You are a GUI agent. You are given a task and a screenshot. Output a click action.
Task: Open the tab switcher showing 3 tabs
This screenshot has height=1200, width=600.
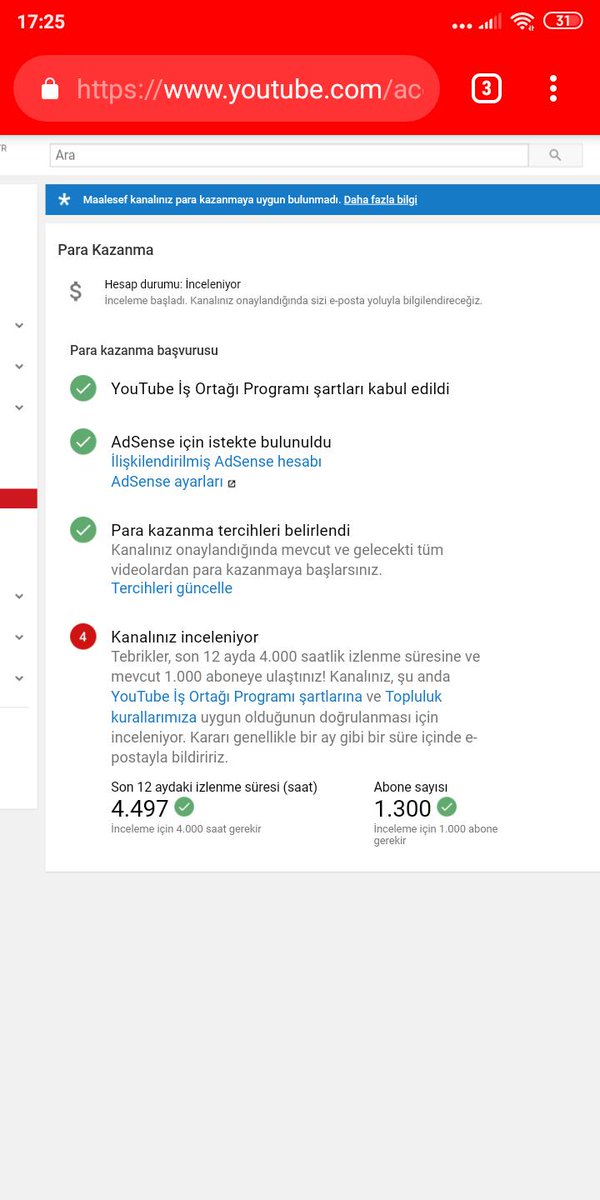pyautogui.click(x=486, y=89)
